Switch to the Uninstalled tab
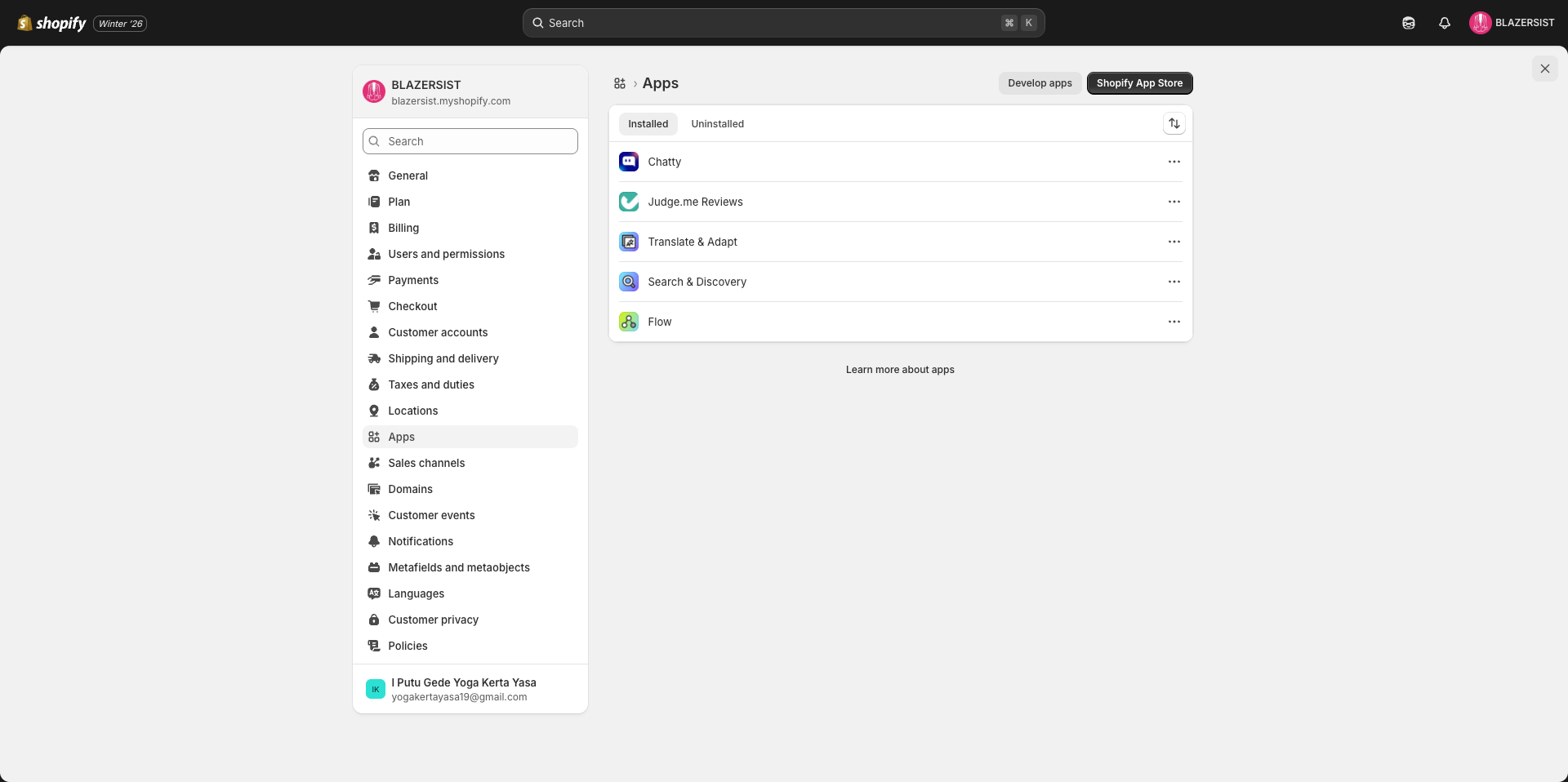Viewport: 1568px width, 782px height. pyautogui.click(x=717, y=124)
